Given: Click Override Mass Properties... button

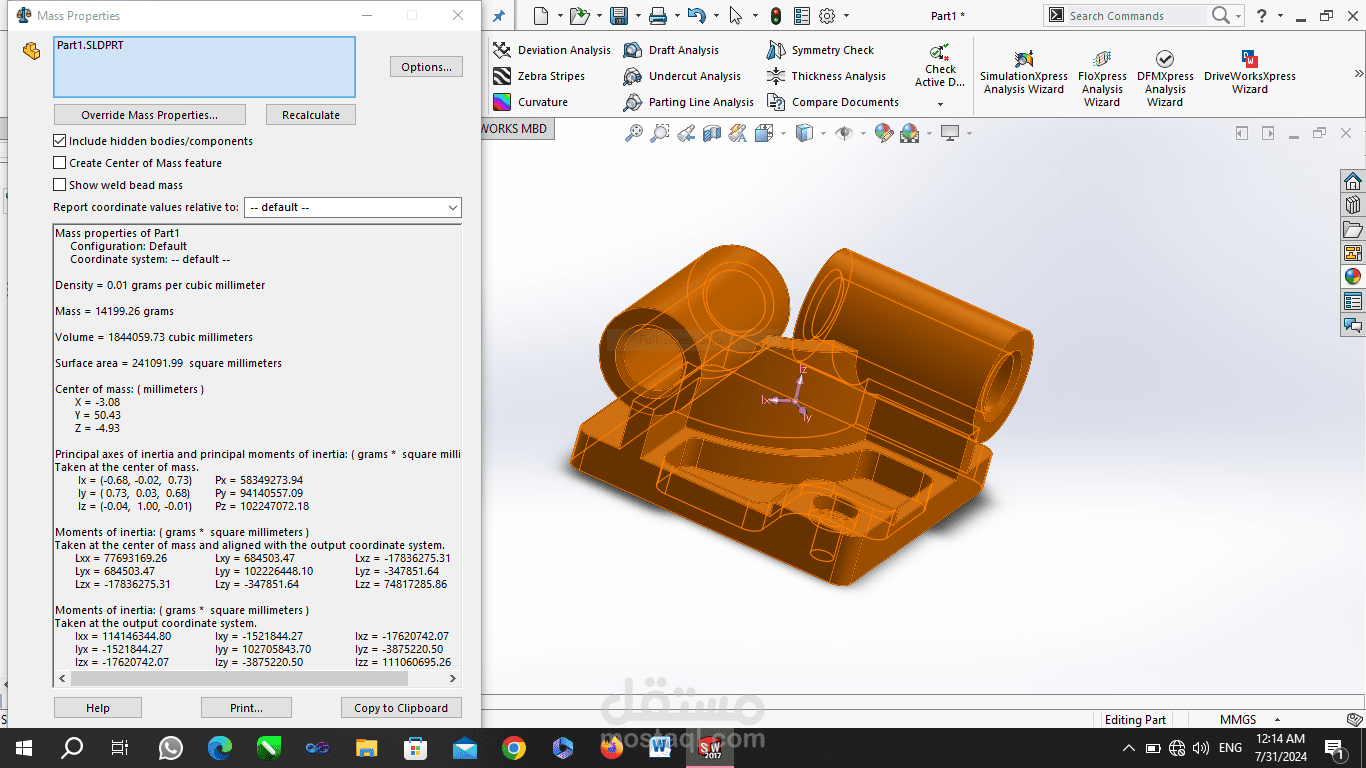Looking at the screenshot, I should click(149, 115).
